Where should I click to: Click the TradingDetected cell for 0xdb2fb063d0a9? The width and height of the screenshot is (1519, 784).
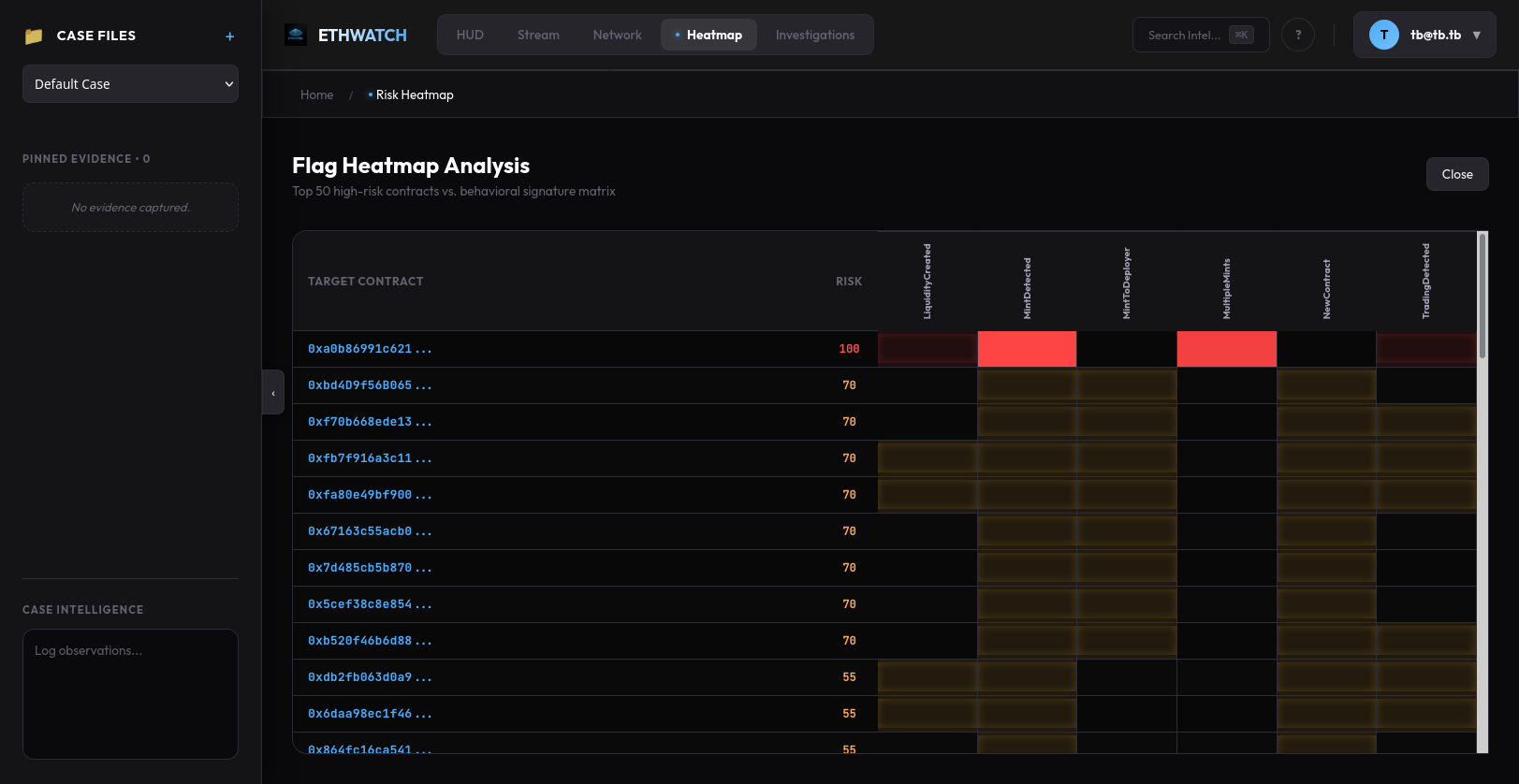click(1426, 677)
